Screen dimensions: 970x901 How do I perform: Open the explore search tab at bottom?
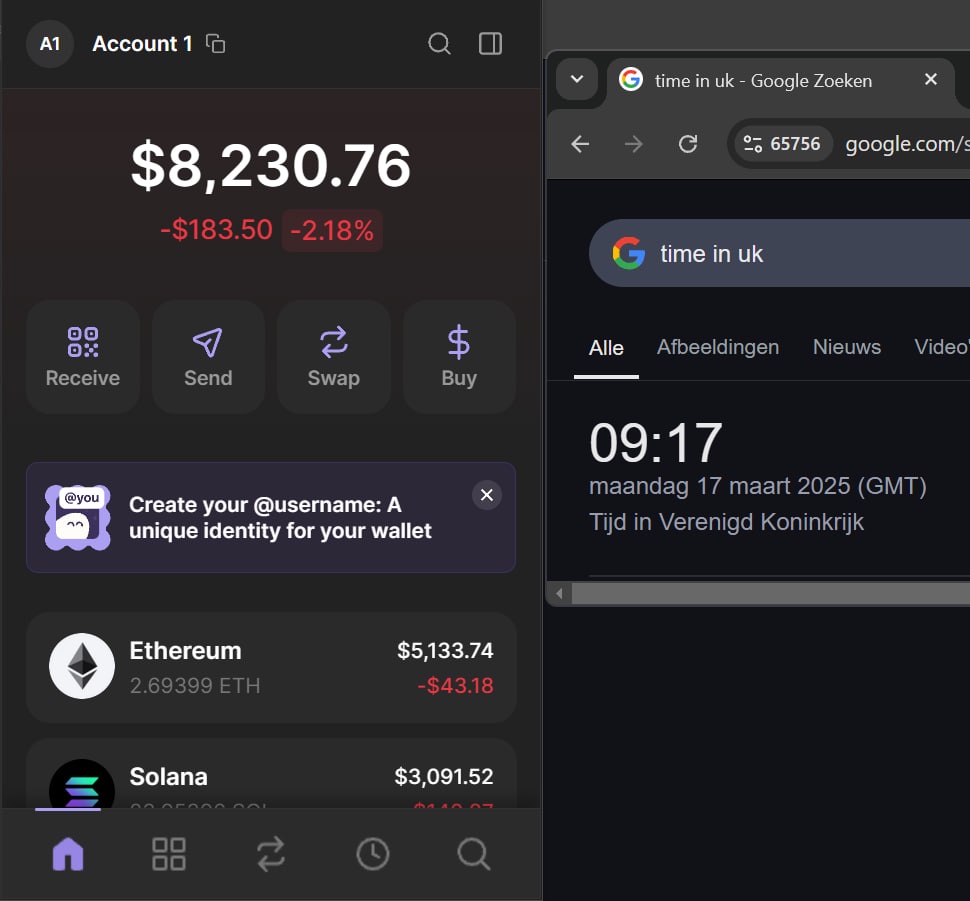(473, 854)
